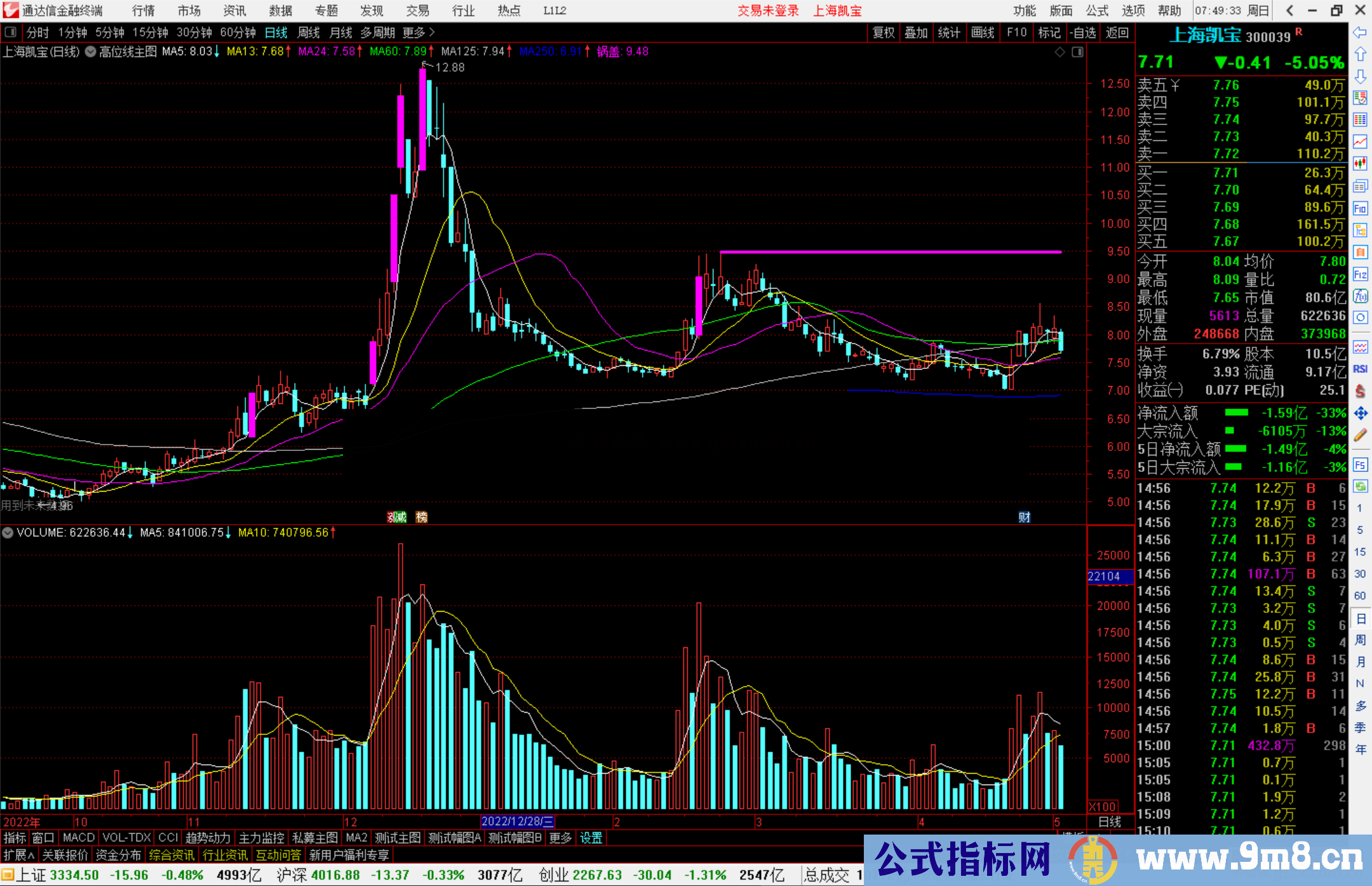1372x886 pixels.
Task: Open the candlestick chart icon in sidebar
Action: (1360, 164)
